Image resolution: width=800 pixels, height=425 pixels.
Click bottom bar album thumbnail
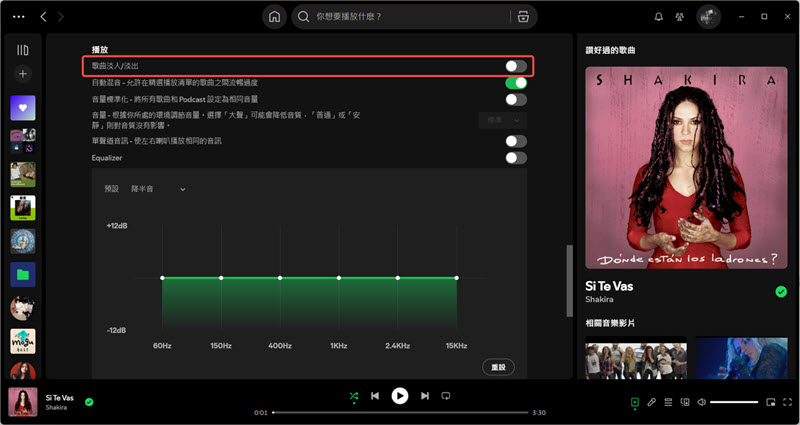pos(23,403)
